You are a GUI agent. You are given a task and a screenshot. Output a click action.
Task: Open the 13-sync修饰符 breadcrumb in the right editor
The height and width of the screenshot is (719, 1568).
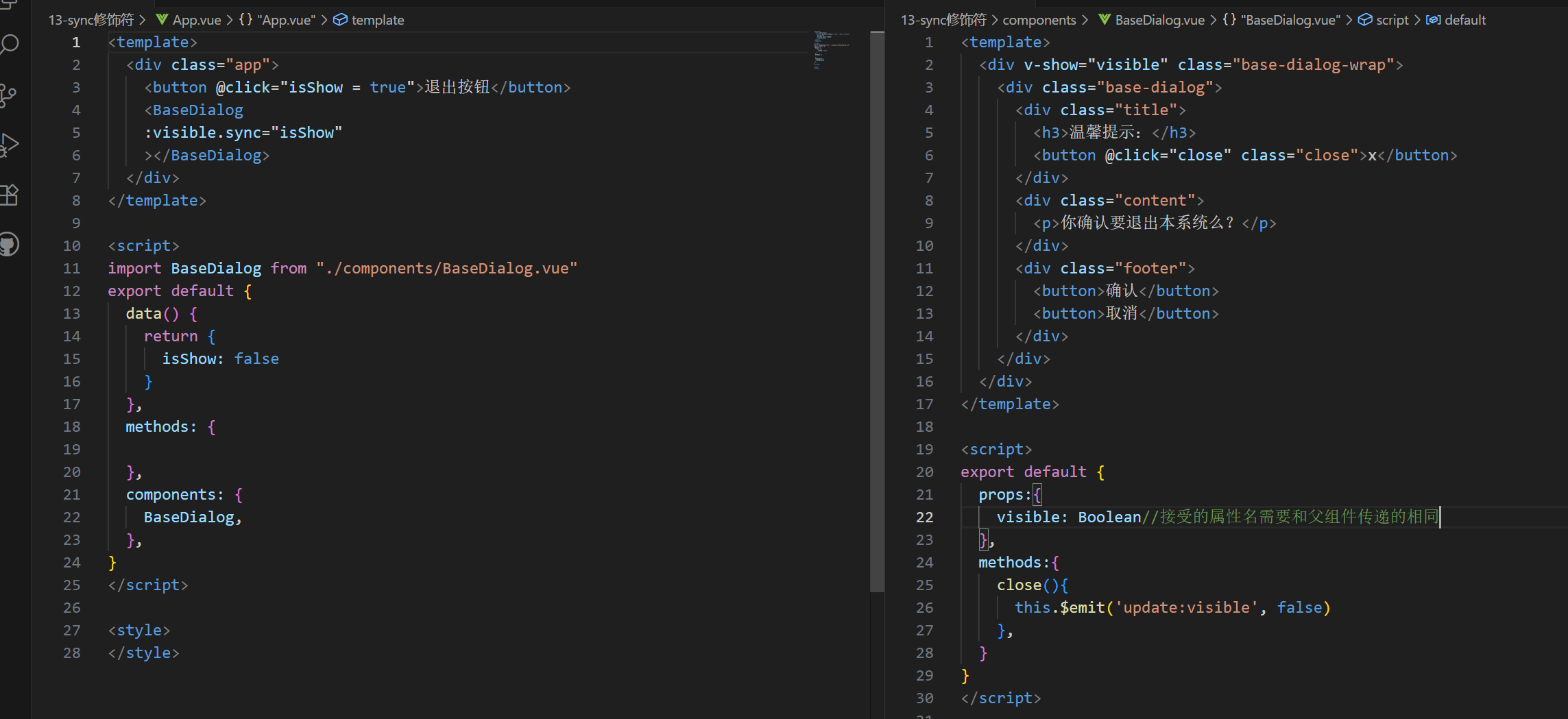point(943,20)
